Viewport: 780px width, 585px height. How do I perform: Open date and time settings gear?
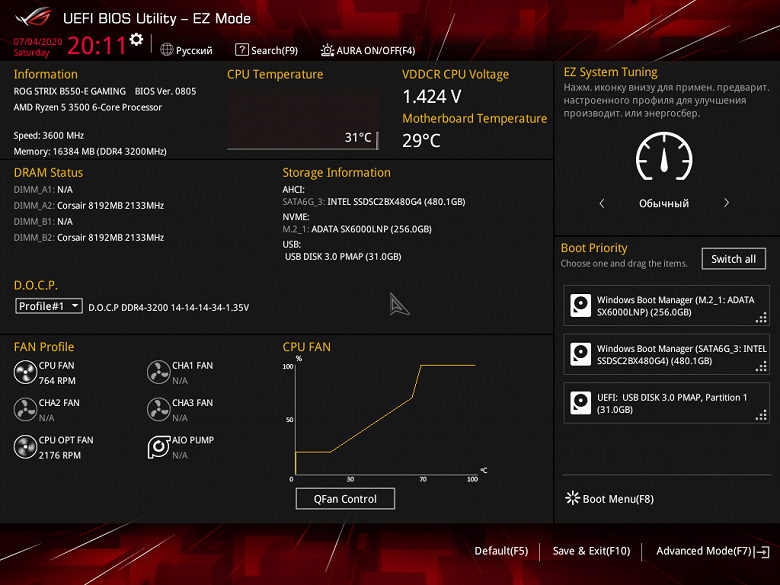pos(136,39)
